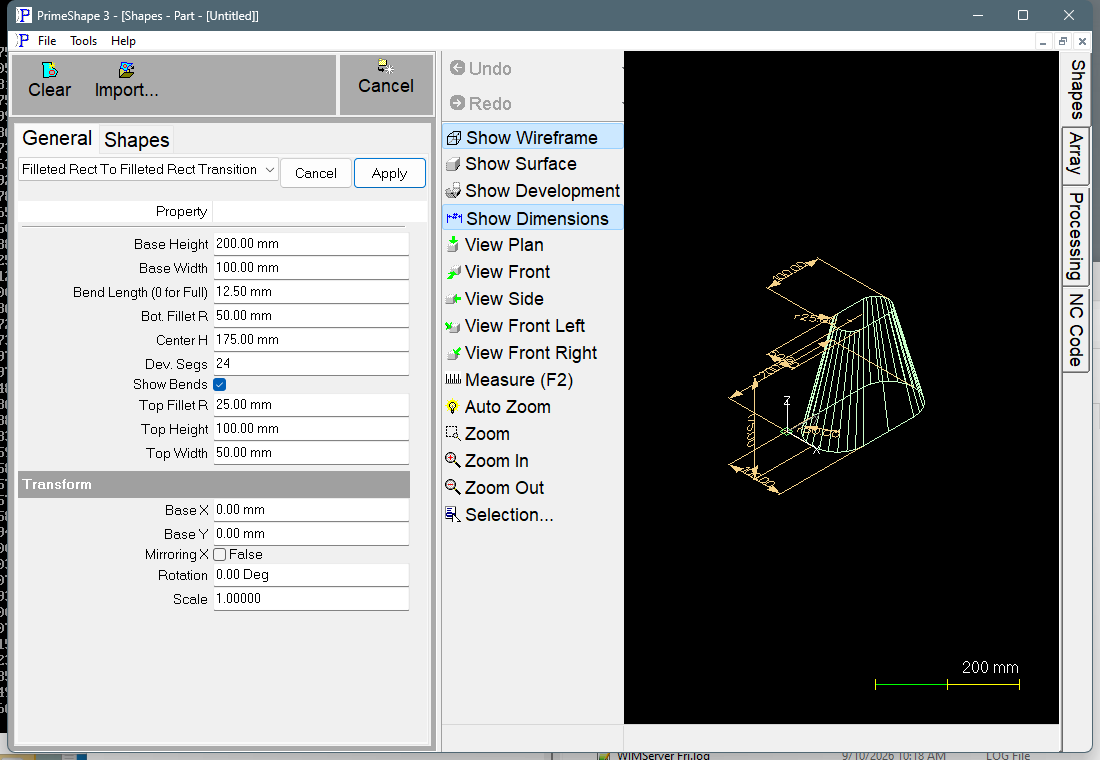Edit the Bend Length field
Viewport: 1100px width, 760px height.
pos(311,291)
